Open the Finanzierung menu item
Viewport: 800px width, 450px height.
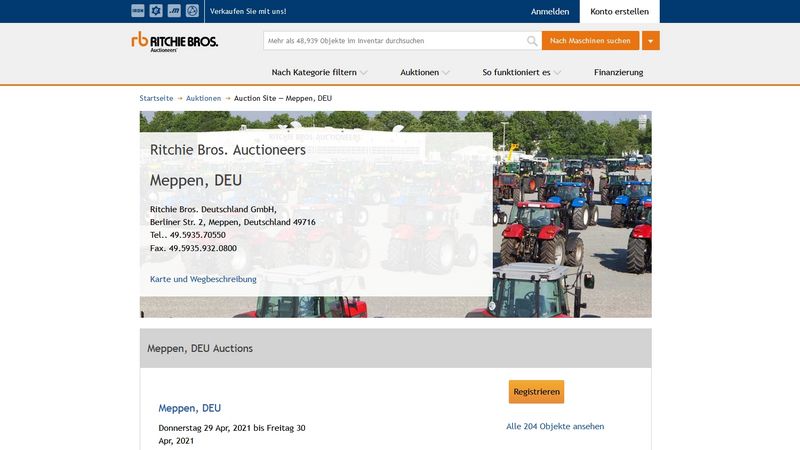tap(618, 72)
